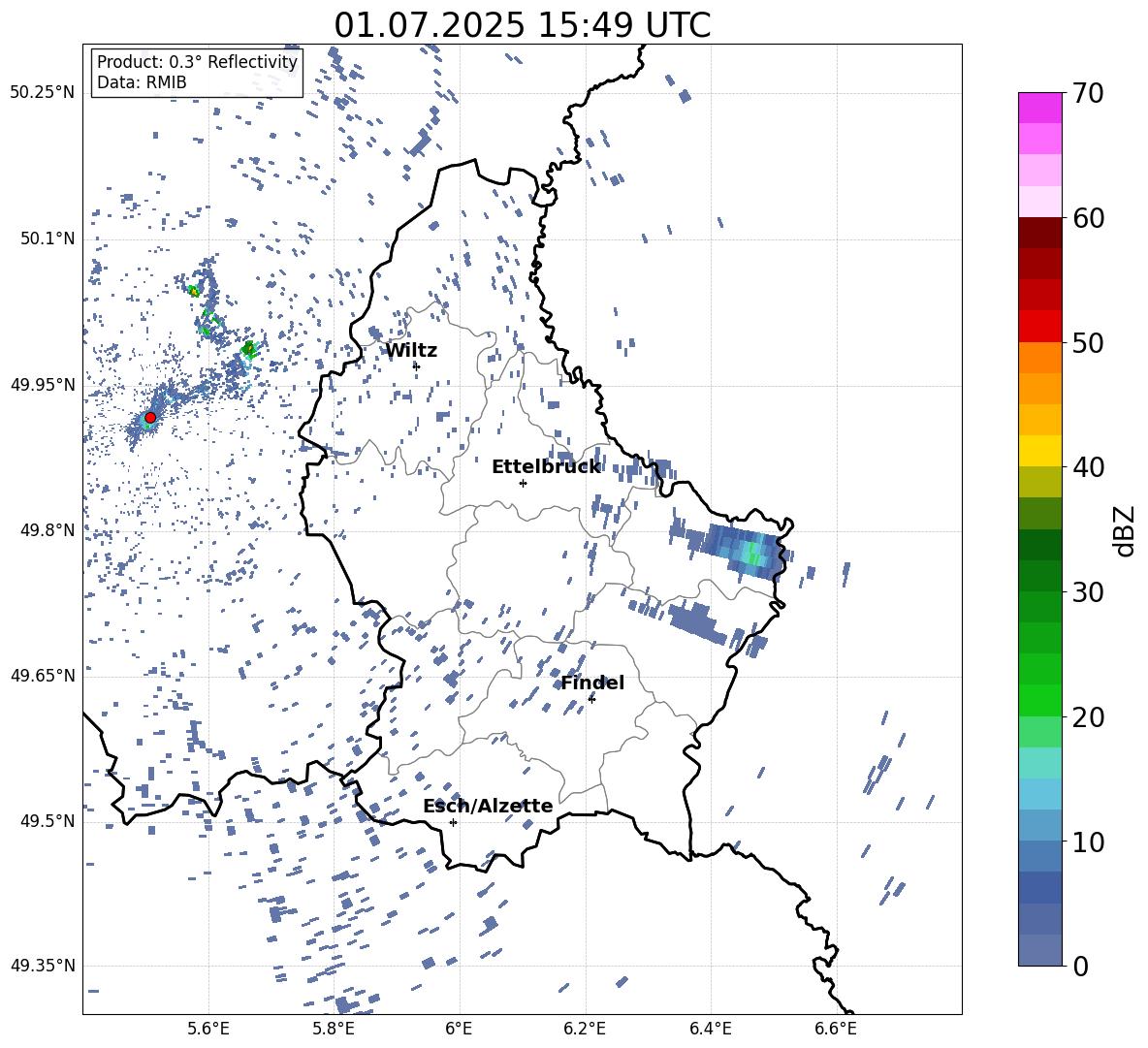Viewport: 1148px width, 1048px height.
Task: Click the dBZ colorbar axis label
Action: pos(1124,530)
